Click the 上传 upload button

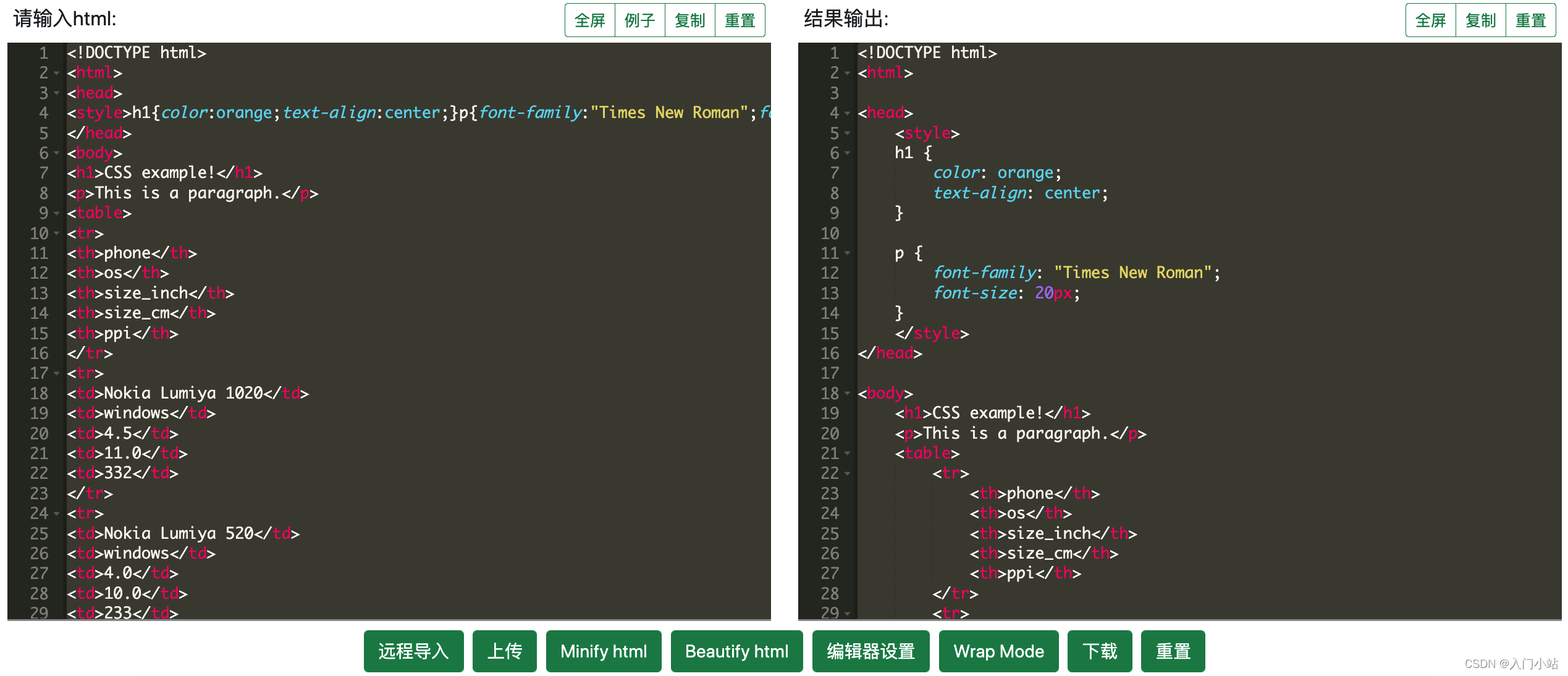(504, 651)
